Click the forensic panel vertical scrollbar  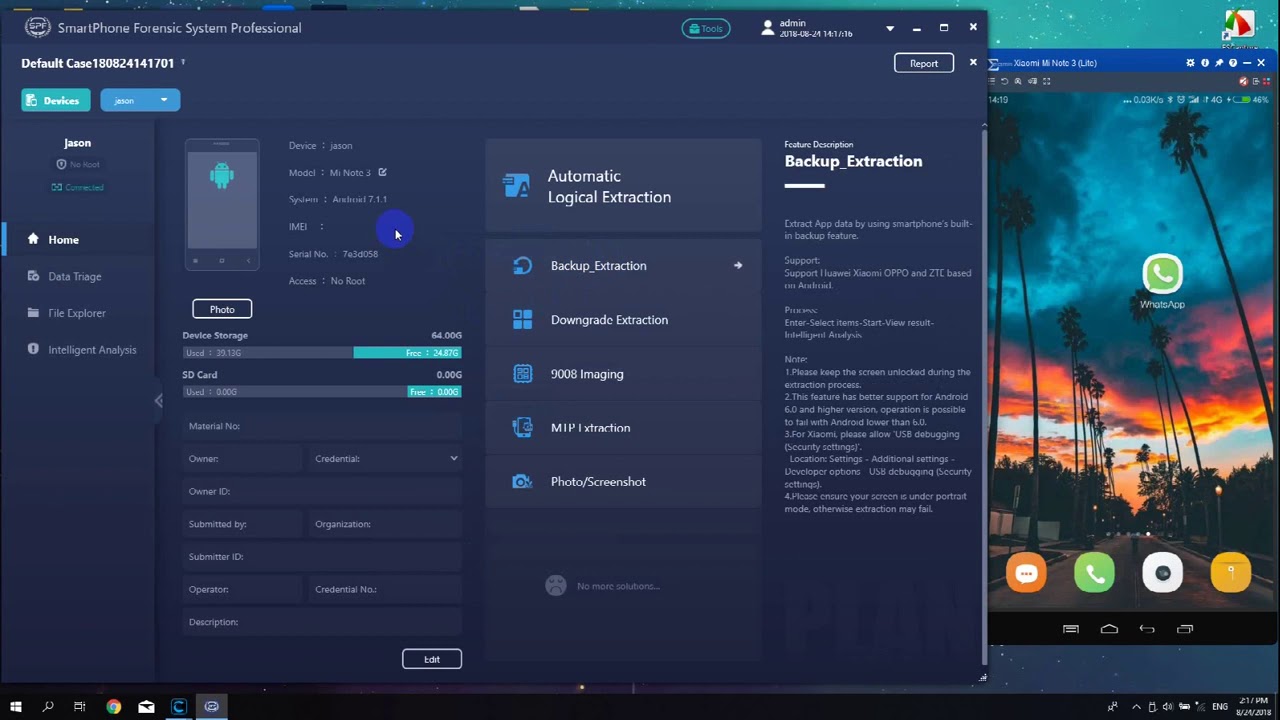tap(984, 396)
